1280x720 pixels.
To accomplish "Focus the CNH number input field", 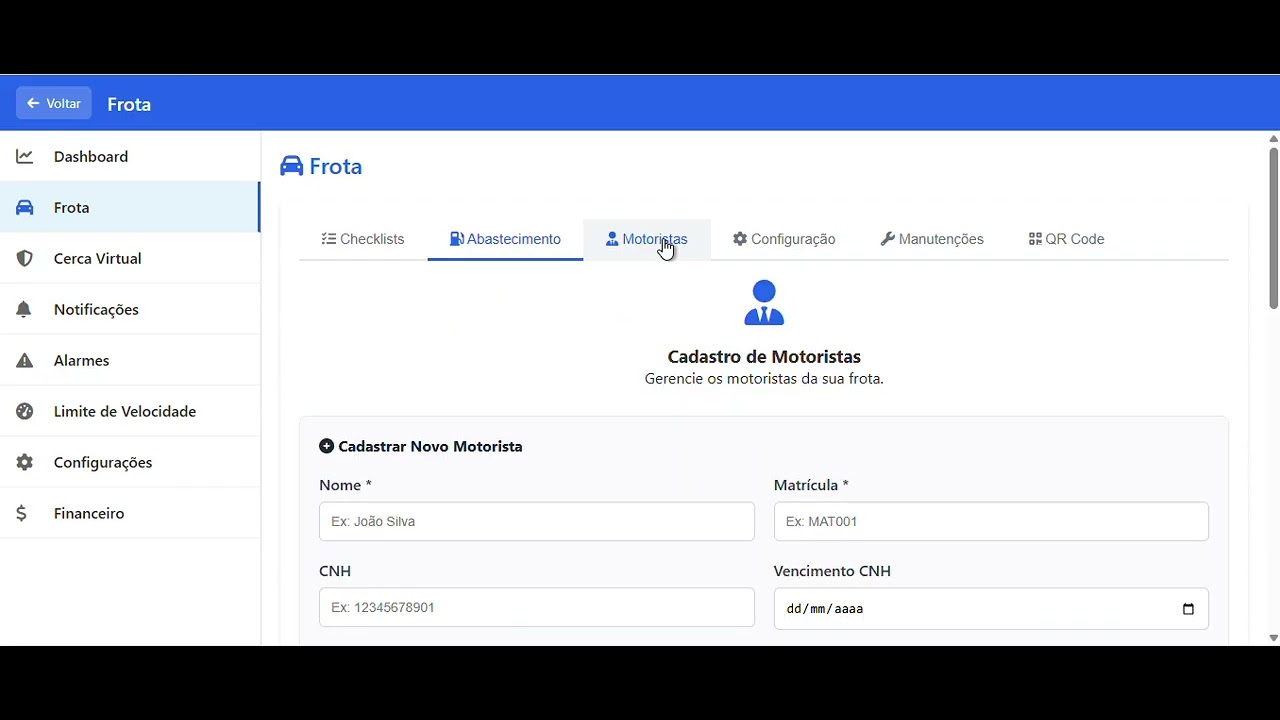I will [537, 607].
